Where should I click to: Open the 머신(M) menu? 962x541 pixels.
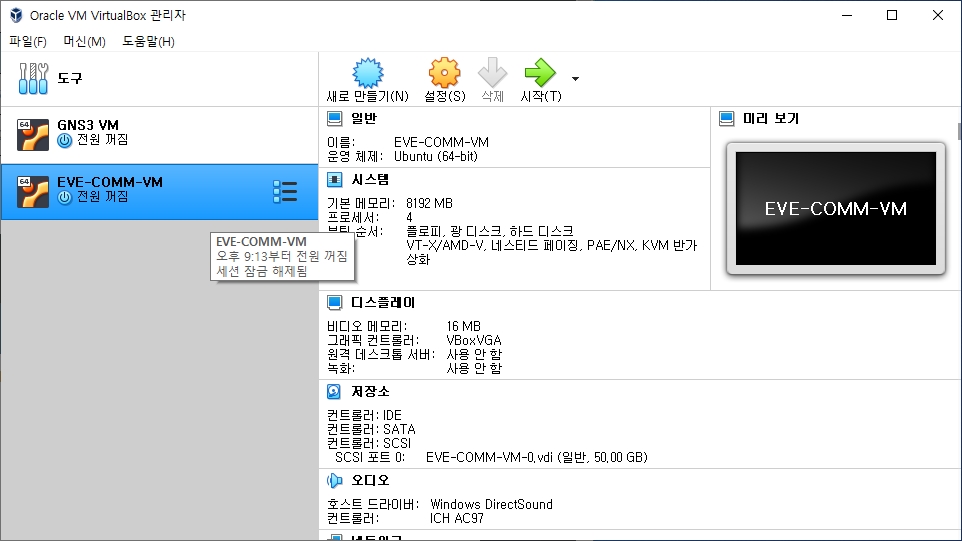tap(85, 42)
